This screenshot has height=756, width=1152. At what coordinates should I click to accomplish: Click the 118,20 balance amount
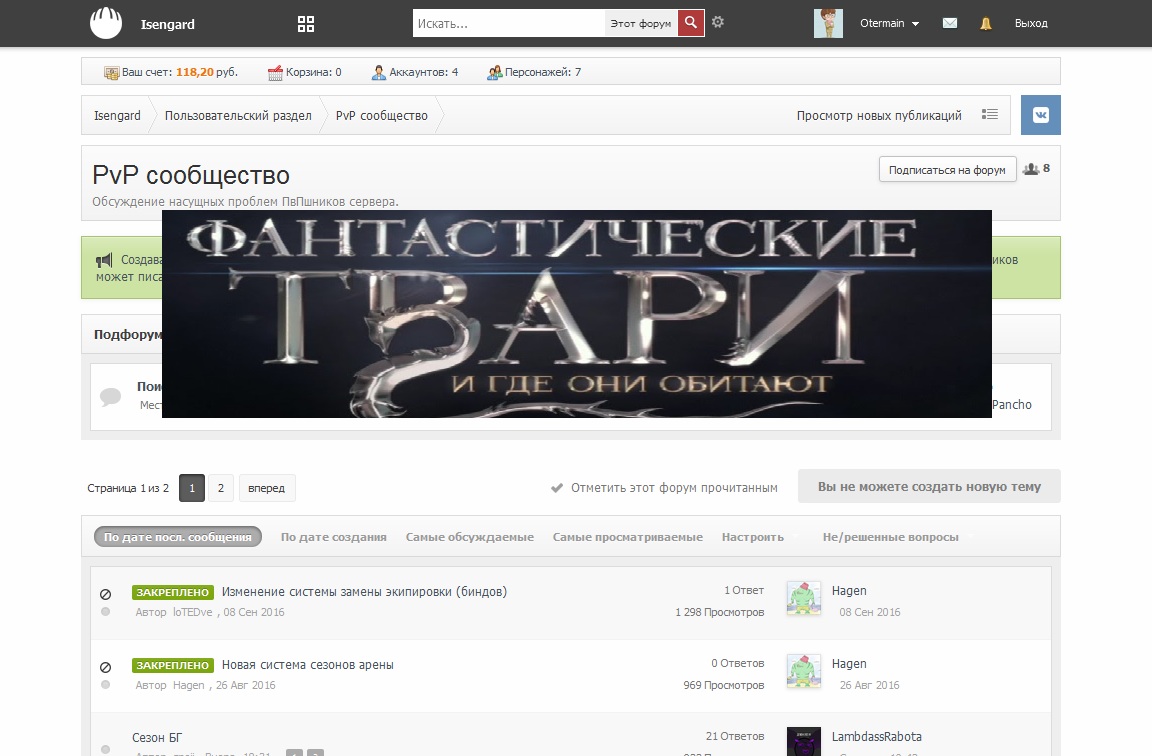pyautogui.click(x=195, y=72)
